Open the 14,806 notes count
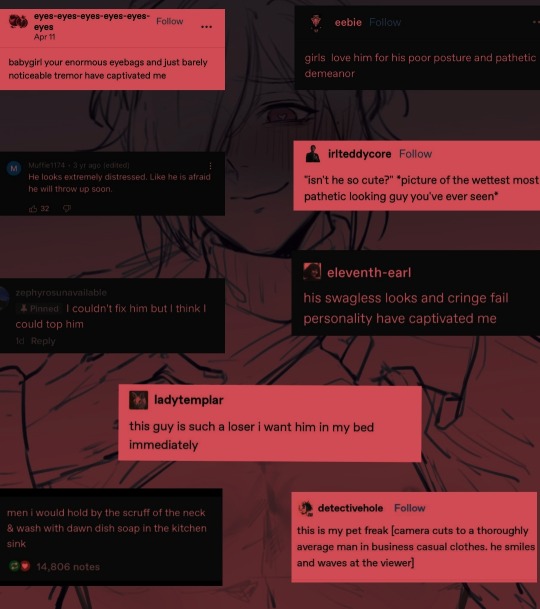Viewport: 540px width, 609px height. (68, 567)
